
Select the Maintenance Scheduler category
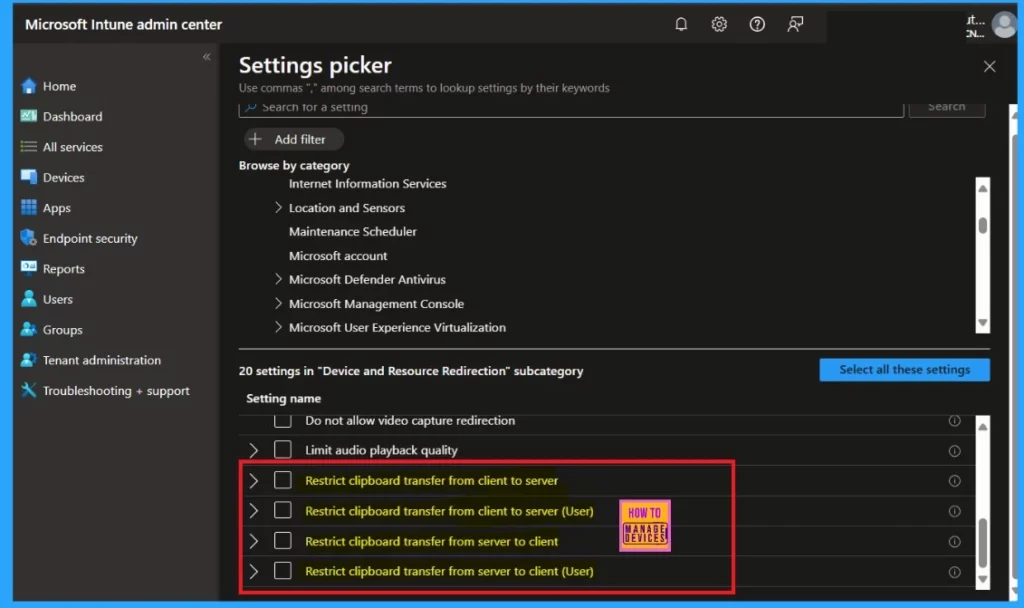click(353, 231)
